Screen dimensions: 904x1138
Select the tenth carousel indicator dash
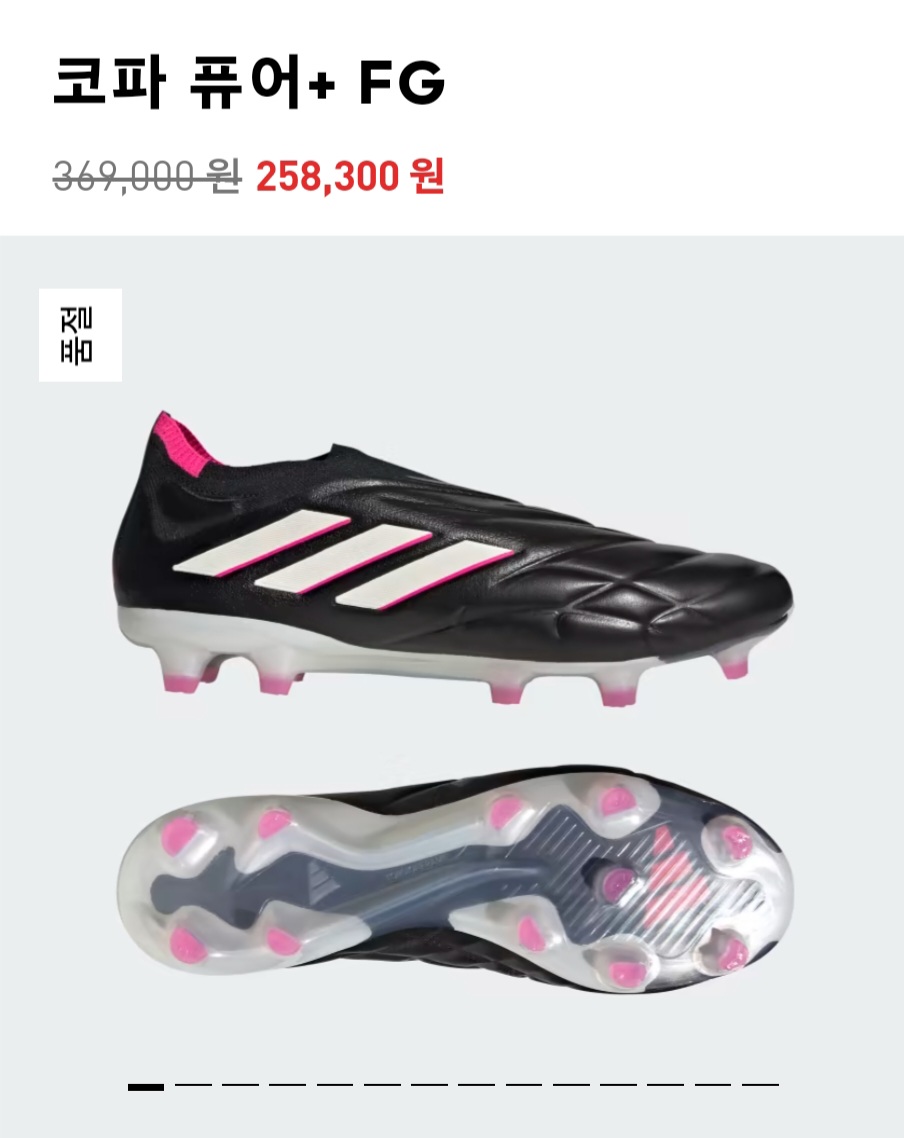click(571, 1086)
